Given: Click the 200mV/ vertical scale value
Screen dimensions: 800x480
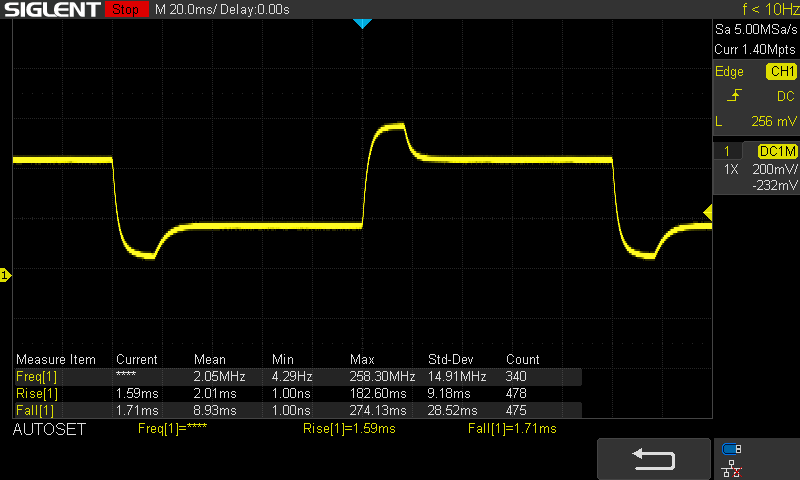Looking at the screenshot, I should point(774,169).
